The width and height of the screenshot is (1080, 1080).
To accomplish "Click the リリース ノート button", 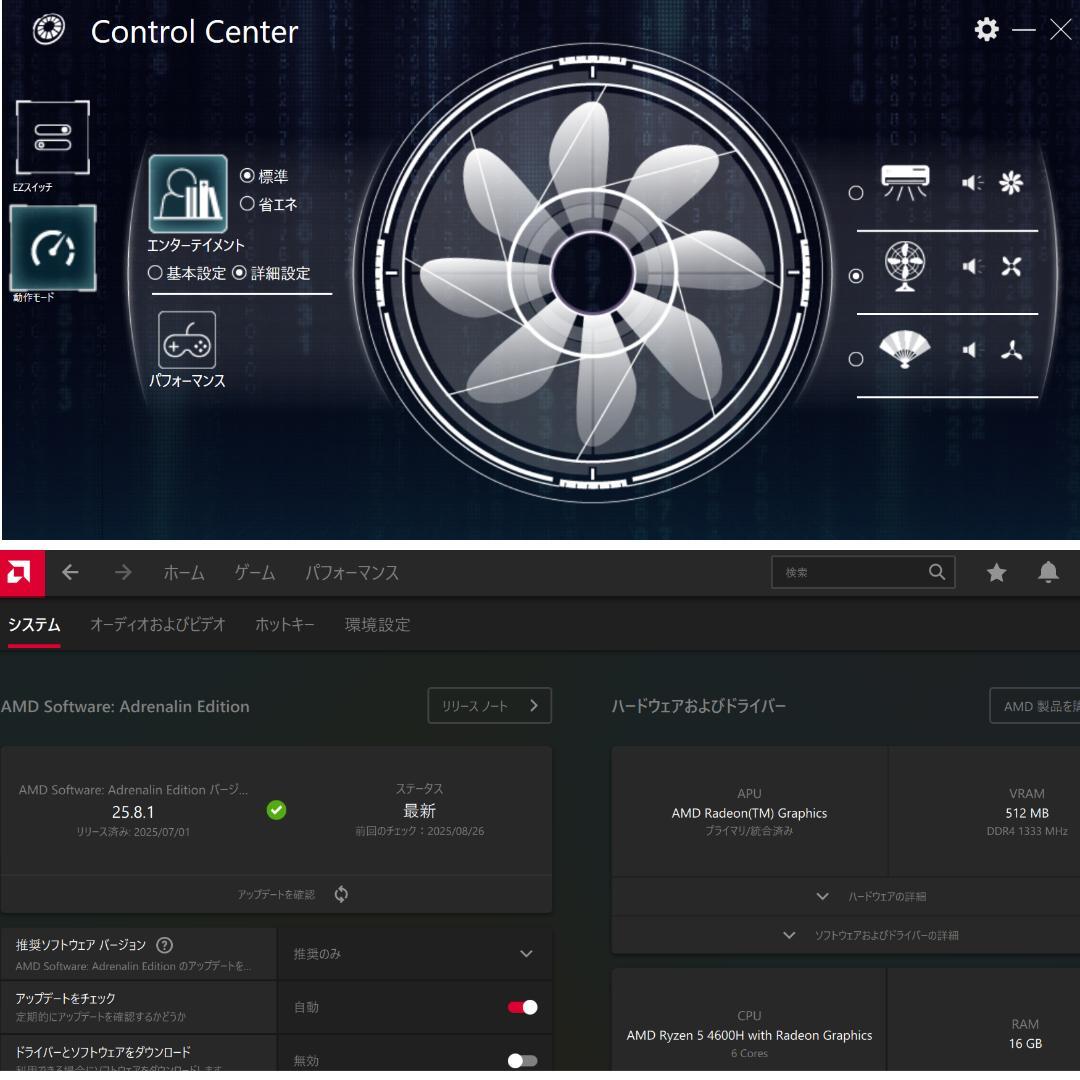I will tap(489, 706).
